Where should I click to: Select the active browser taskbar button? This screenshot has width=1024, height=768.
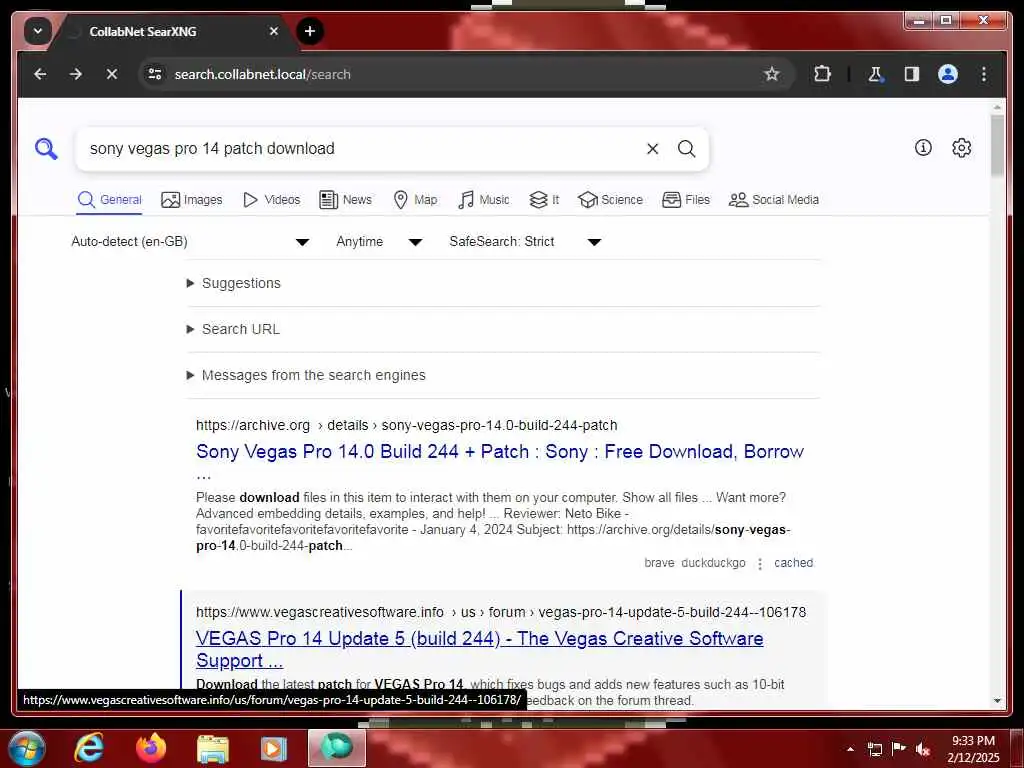tap(337, 748)
